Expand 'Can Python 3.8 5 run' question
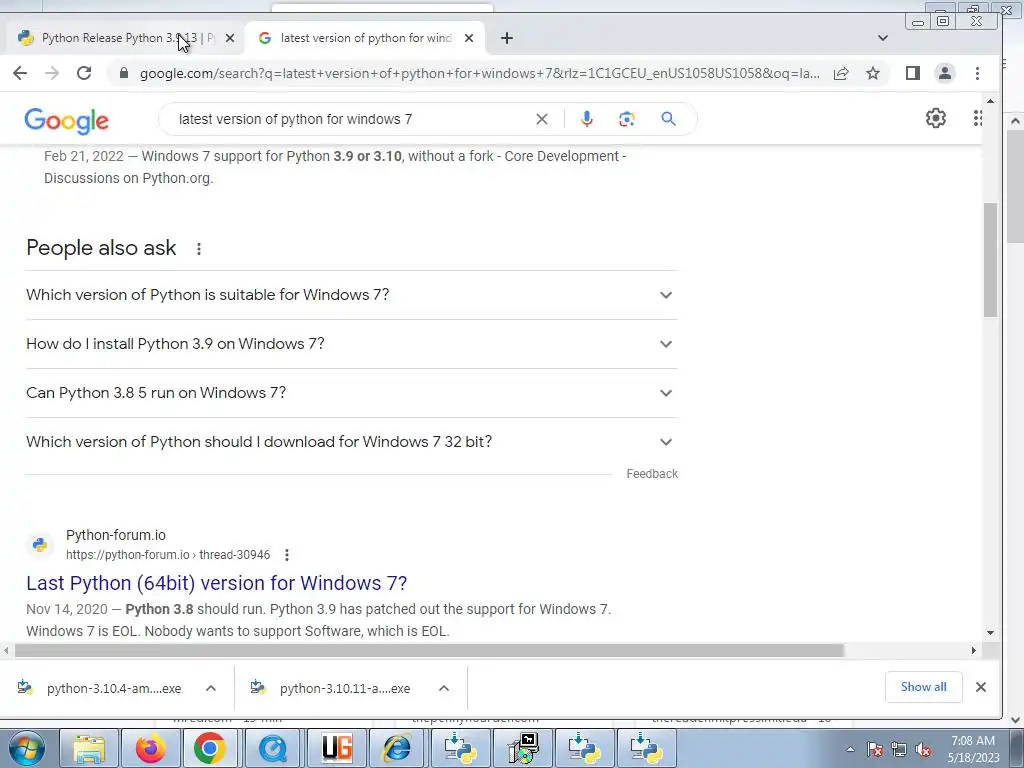Image resolution: width=1024 pixels, height=768 pixels. pos(351,393)
